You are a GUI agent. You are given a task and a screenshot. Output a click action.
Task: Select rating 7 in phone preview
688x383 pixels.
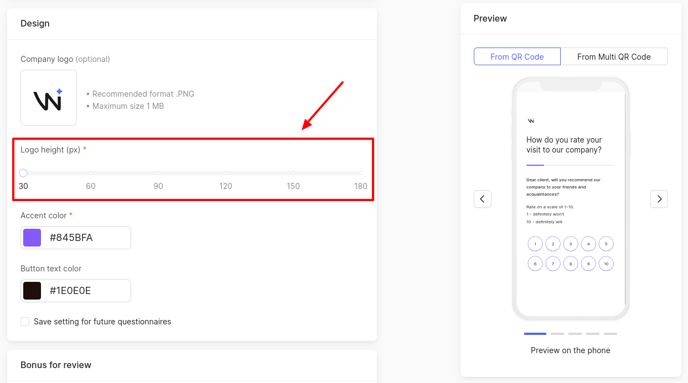553,264
